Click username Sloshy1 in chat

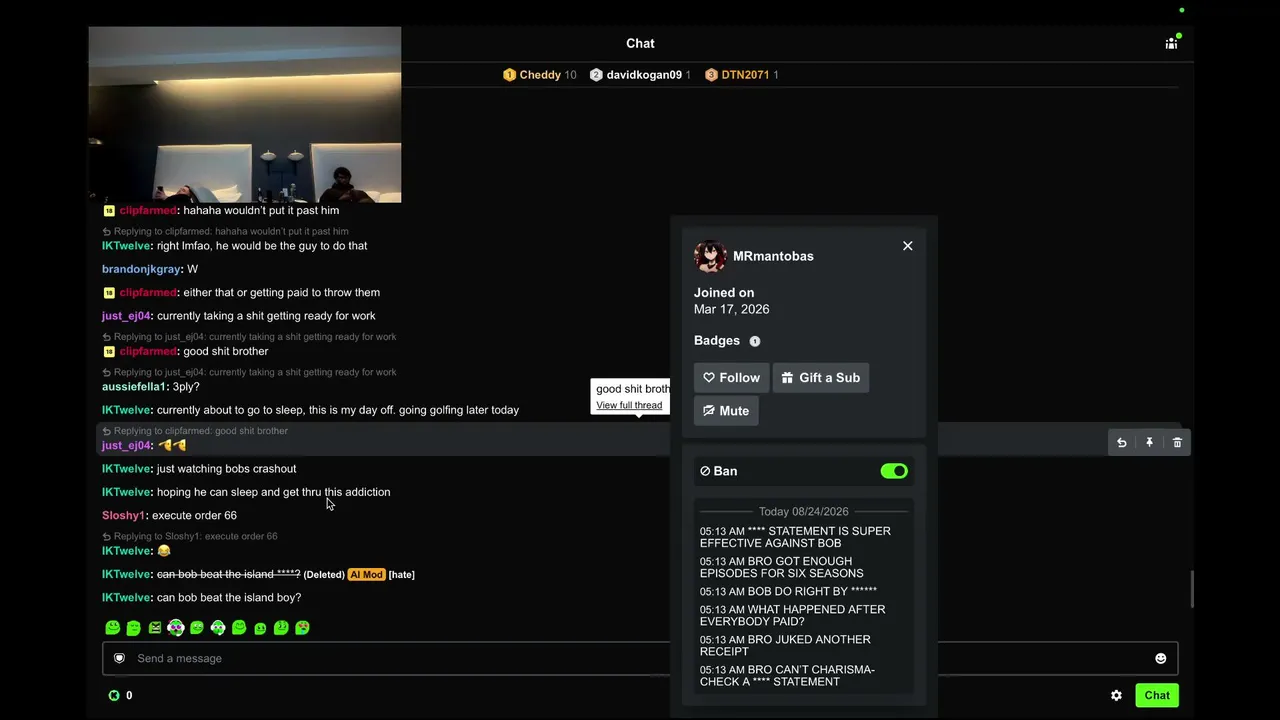[124, 516]
